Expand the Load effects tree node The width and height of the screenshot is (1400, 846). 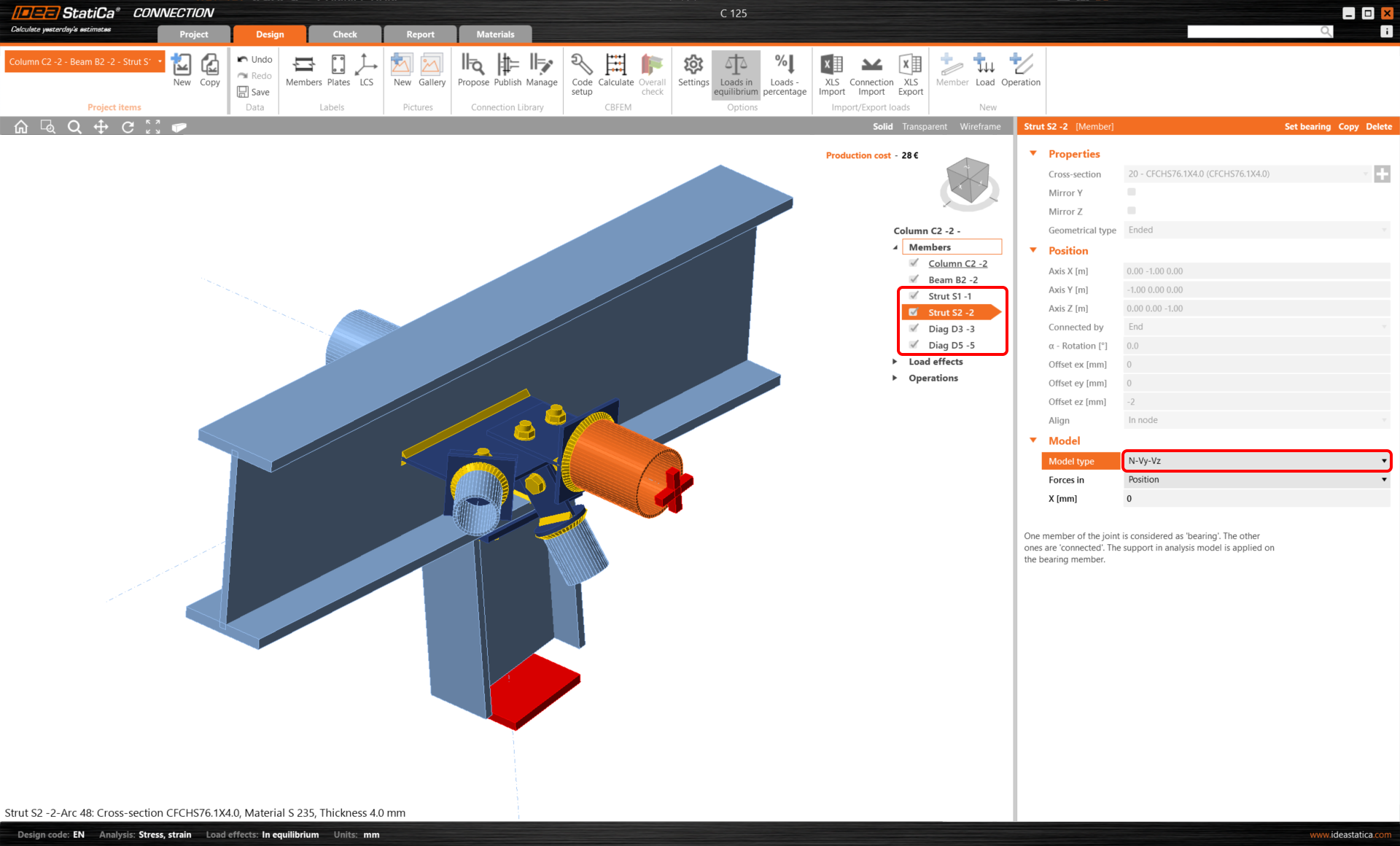tap(895, 362)
